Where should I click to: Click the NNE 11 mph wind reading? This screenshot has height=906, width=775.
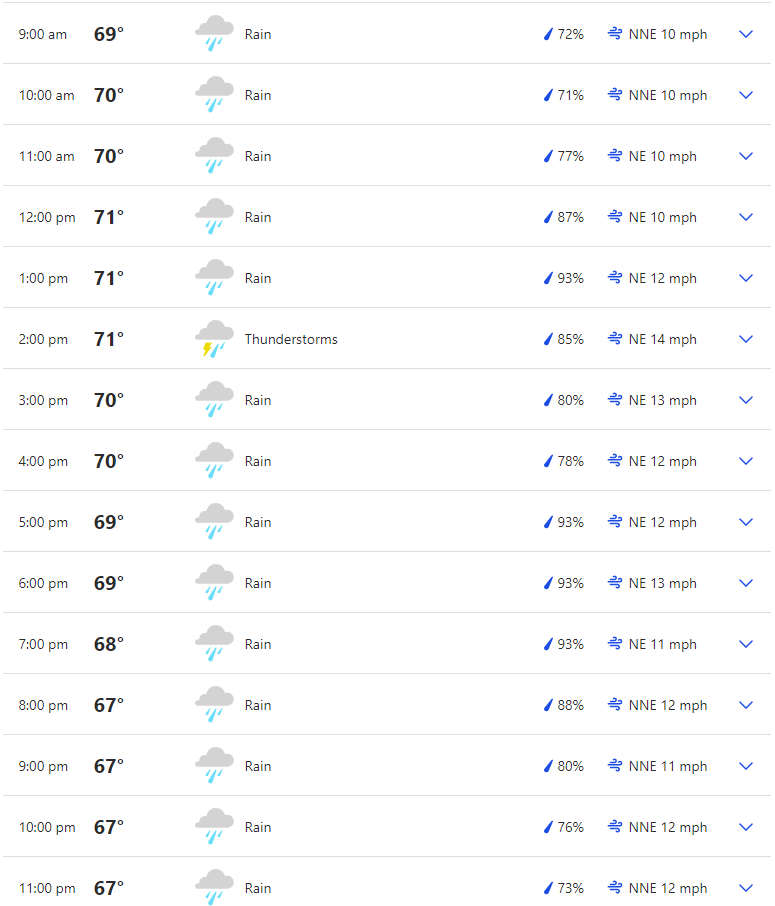668,766
